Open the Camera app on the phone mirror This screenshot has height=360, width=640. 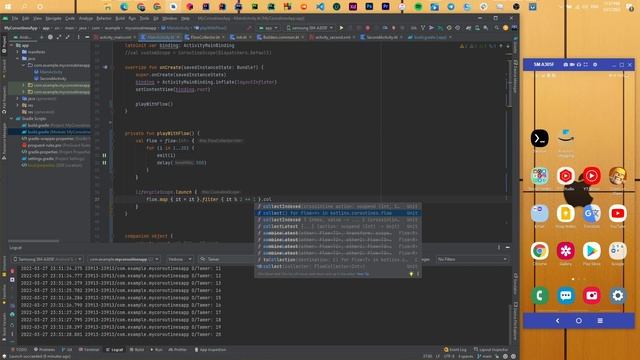click(x=591, y=296)
